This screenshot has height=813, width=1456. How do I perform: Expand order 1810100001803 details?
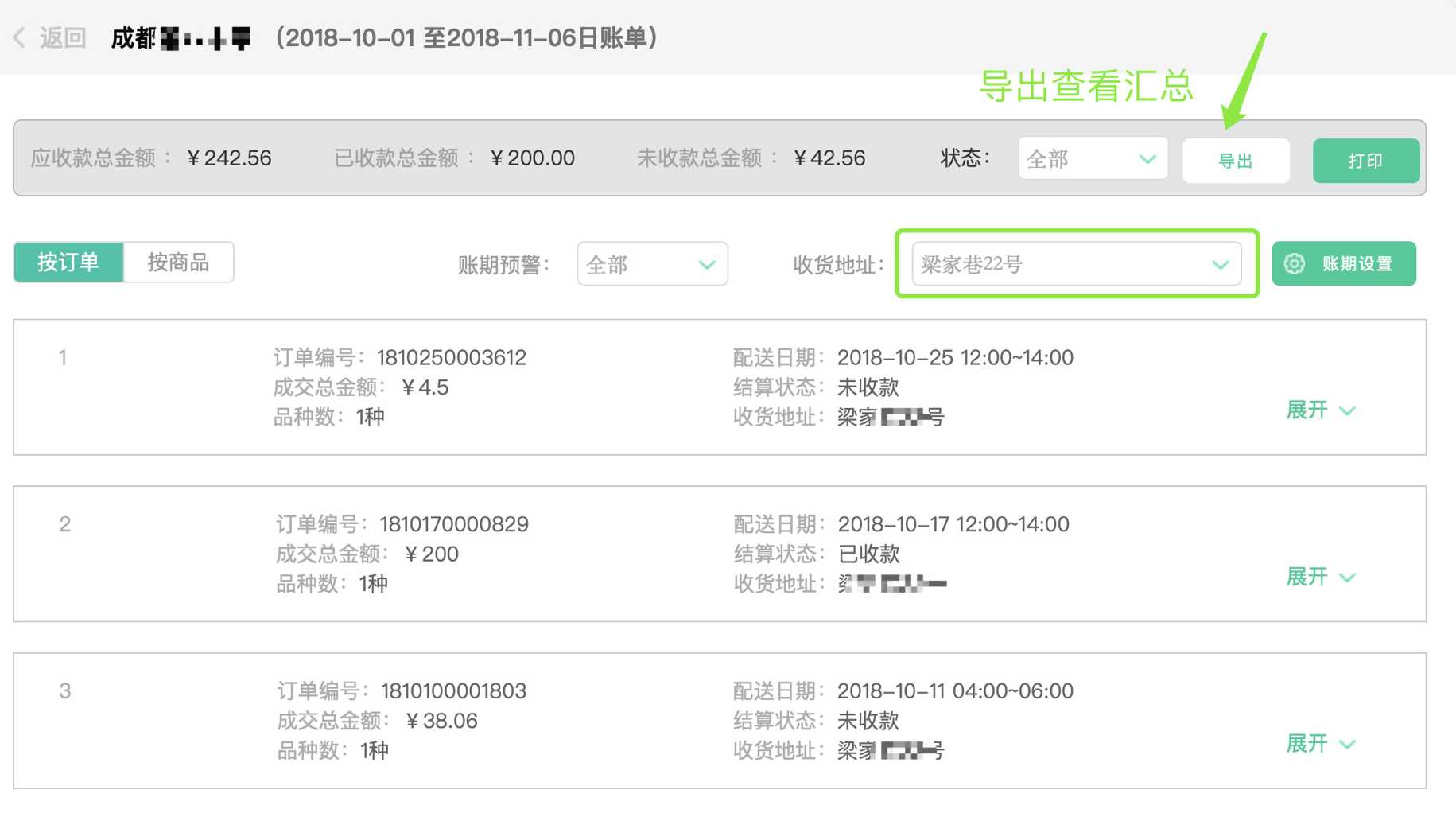pos(1320,744)
